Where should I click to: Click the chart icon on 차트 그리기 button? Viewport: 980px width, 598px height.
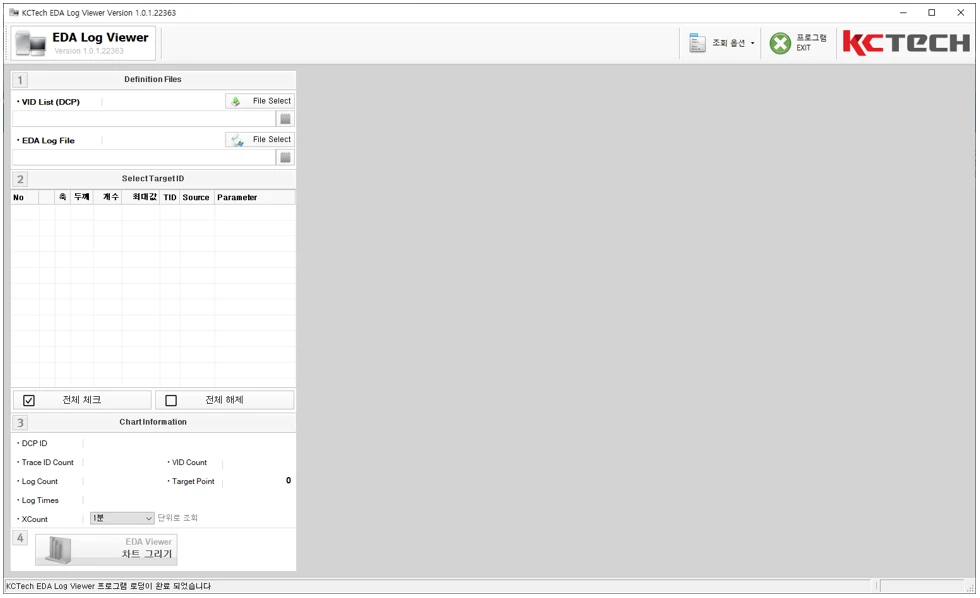tap(59, 549)
